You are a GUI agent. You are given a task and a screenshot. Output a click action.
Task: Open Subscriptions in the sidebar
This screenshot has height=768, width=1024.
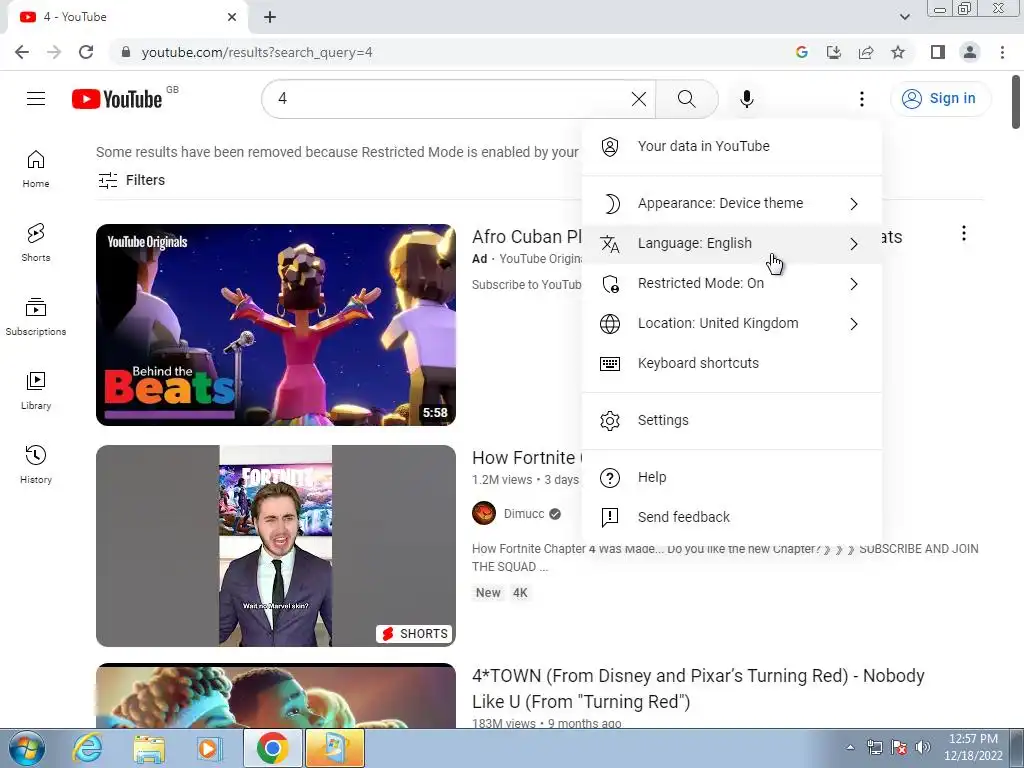click(36, 317)
